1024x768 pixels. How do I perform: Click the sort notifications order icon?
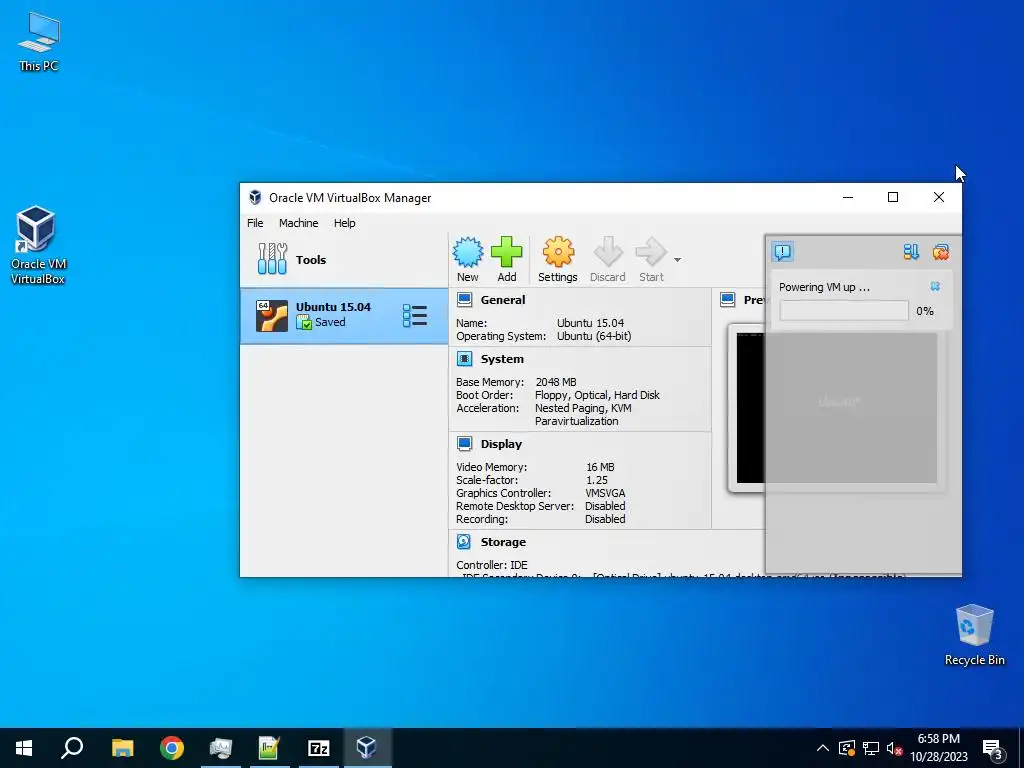pos(911,251)
